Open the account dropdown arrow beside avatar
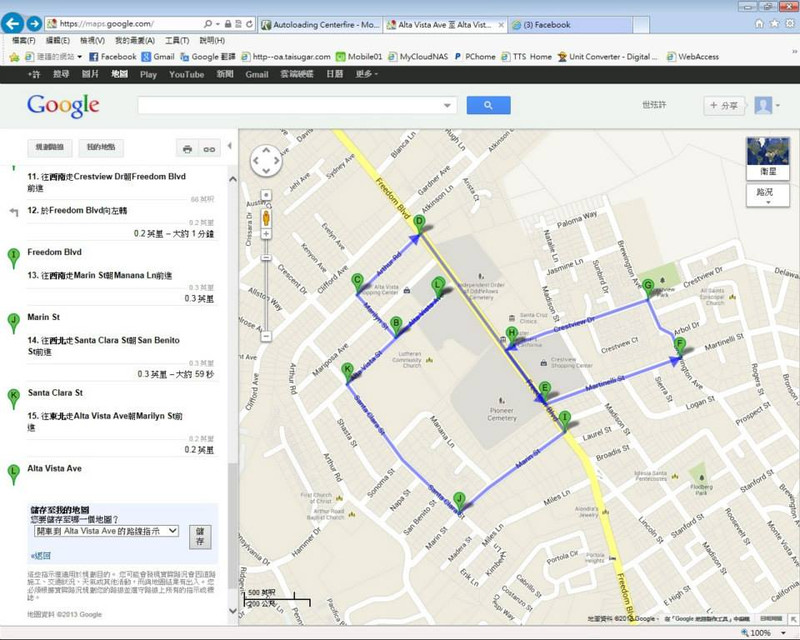The width and height of the screenshot is (800, 640). tap(778, 106)
